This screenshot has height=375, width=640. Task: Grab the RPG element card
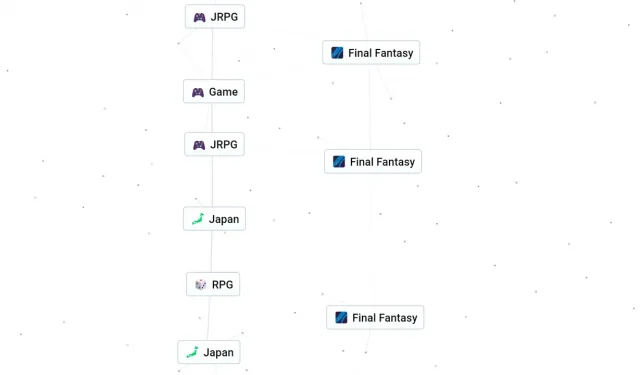tap(213, 284)
